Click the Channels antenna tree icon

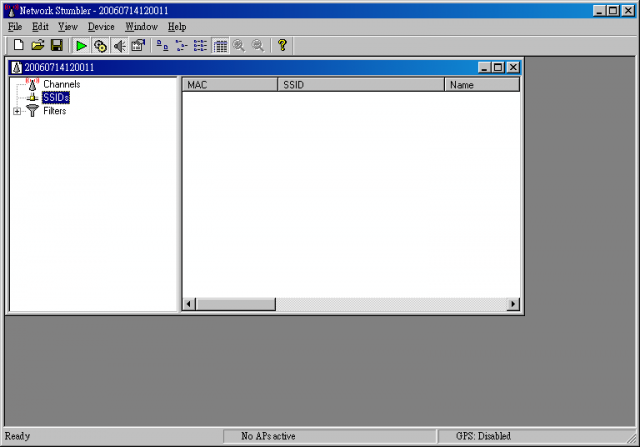coord(32,84)
